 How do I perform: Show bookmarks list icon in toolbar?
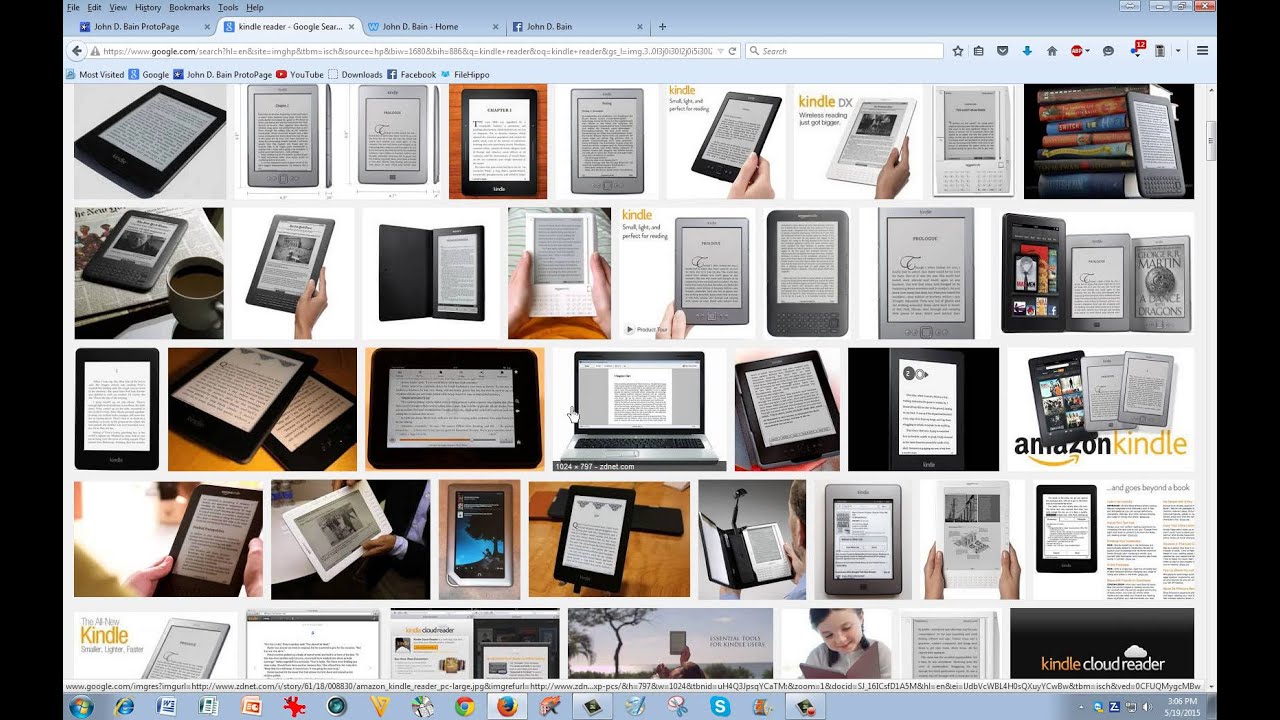[979, 50]
